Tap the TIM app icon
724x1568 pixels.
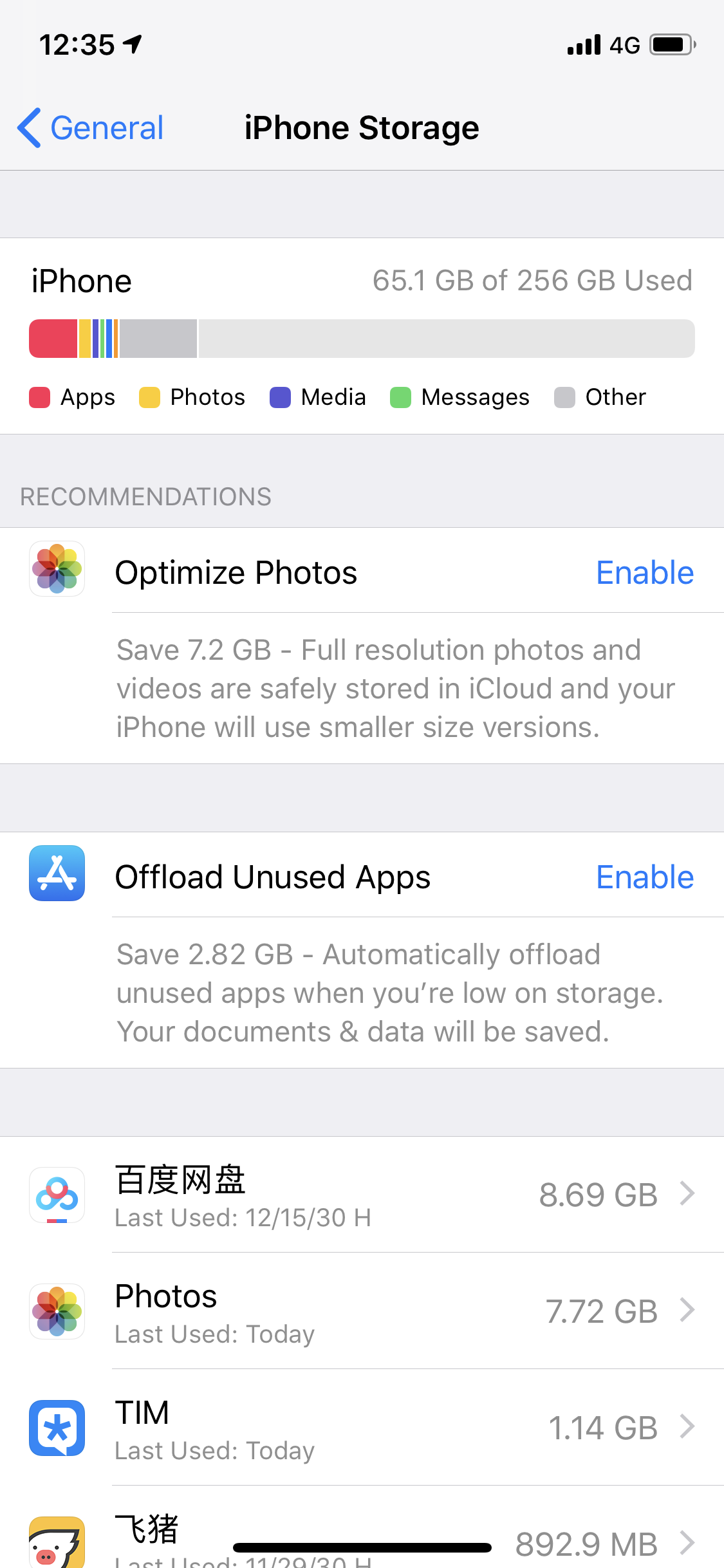[57, 1428]
